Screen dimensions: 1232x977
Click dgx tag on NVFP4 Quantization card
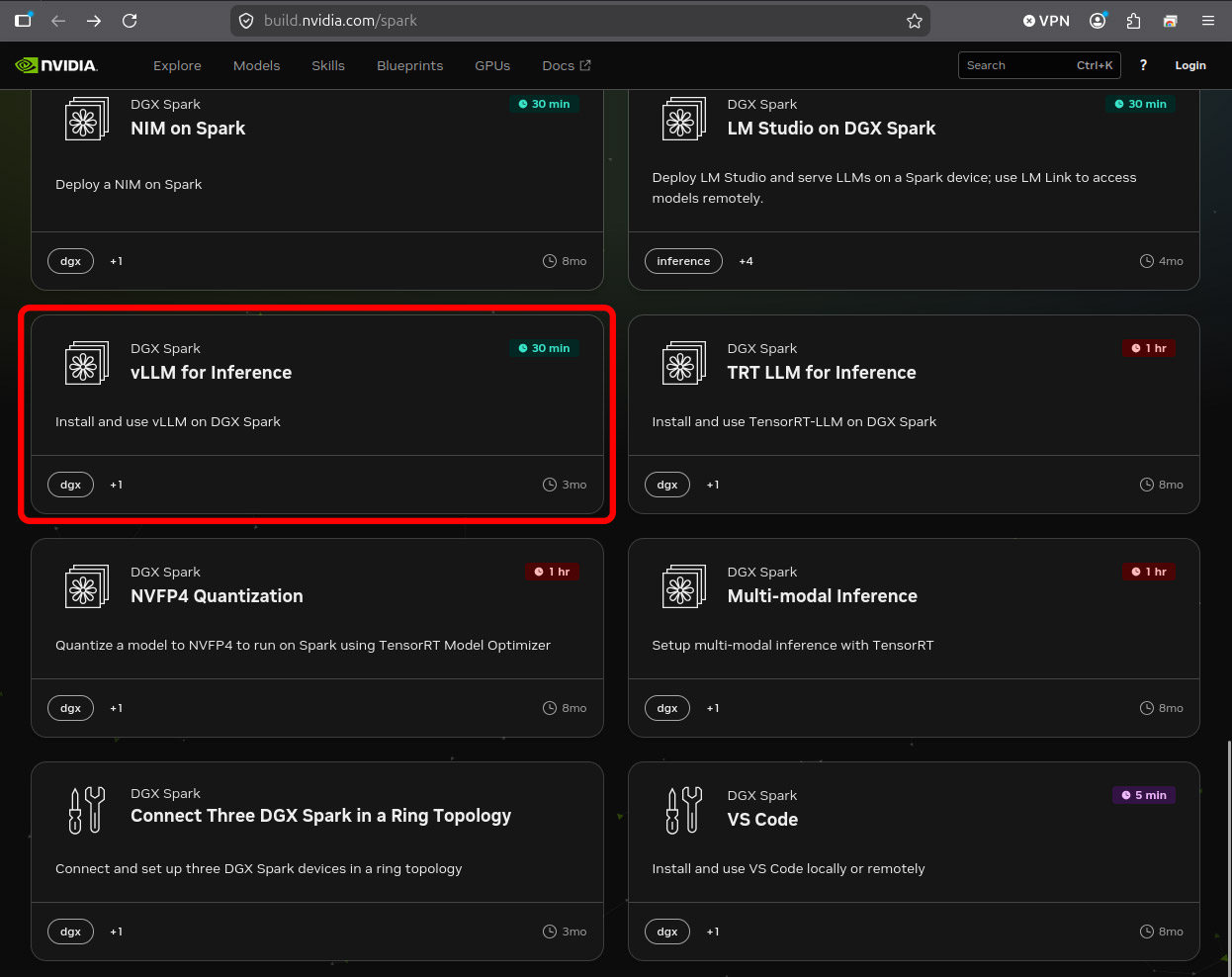coord(70,708)
